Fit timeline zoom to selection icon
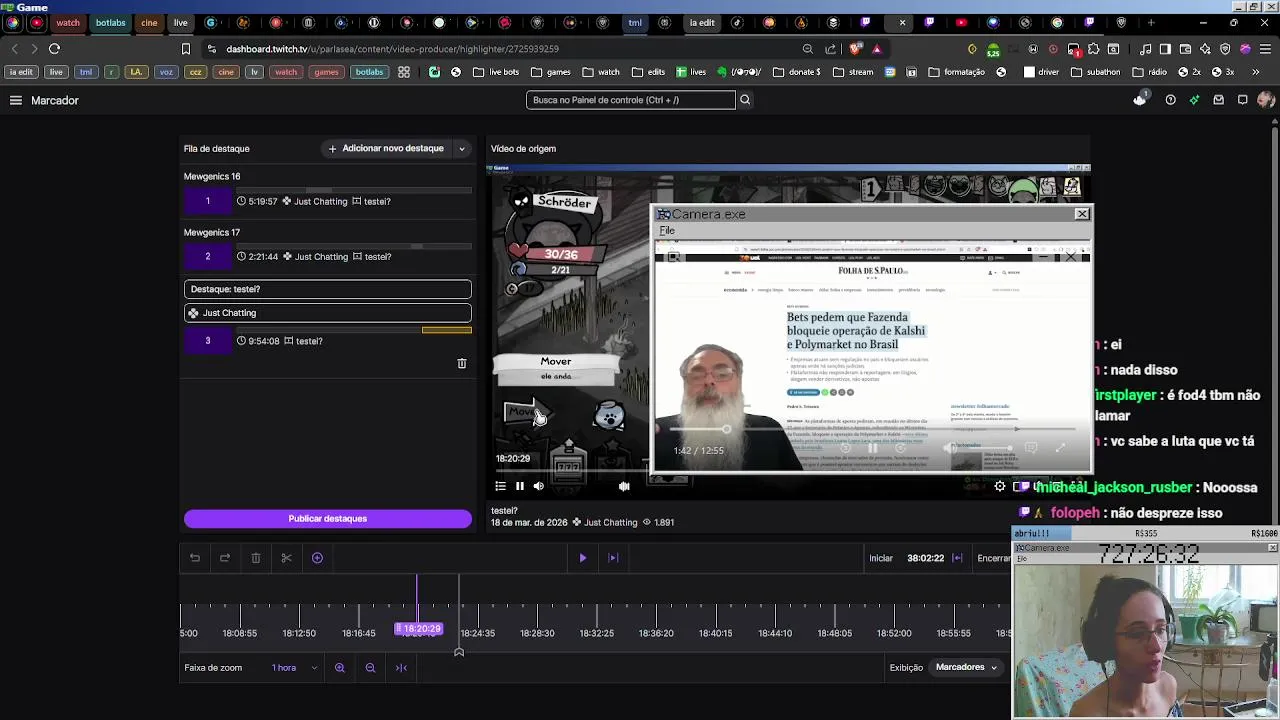The image size is (1280, 720). (401, 668)
